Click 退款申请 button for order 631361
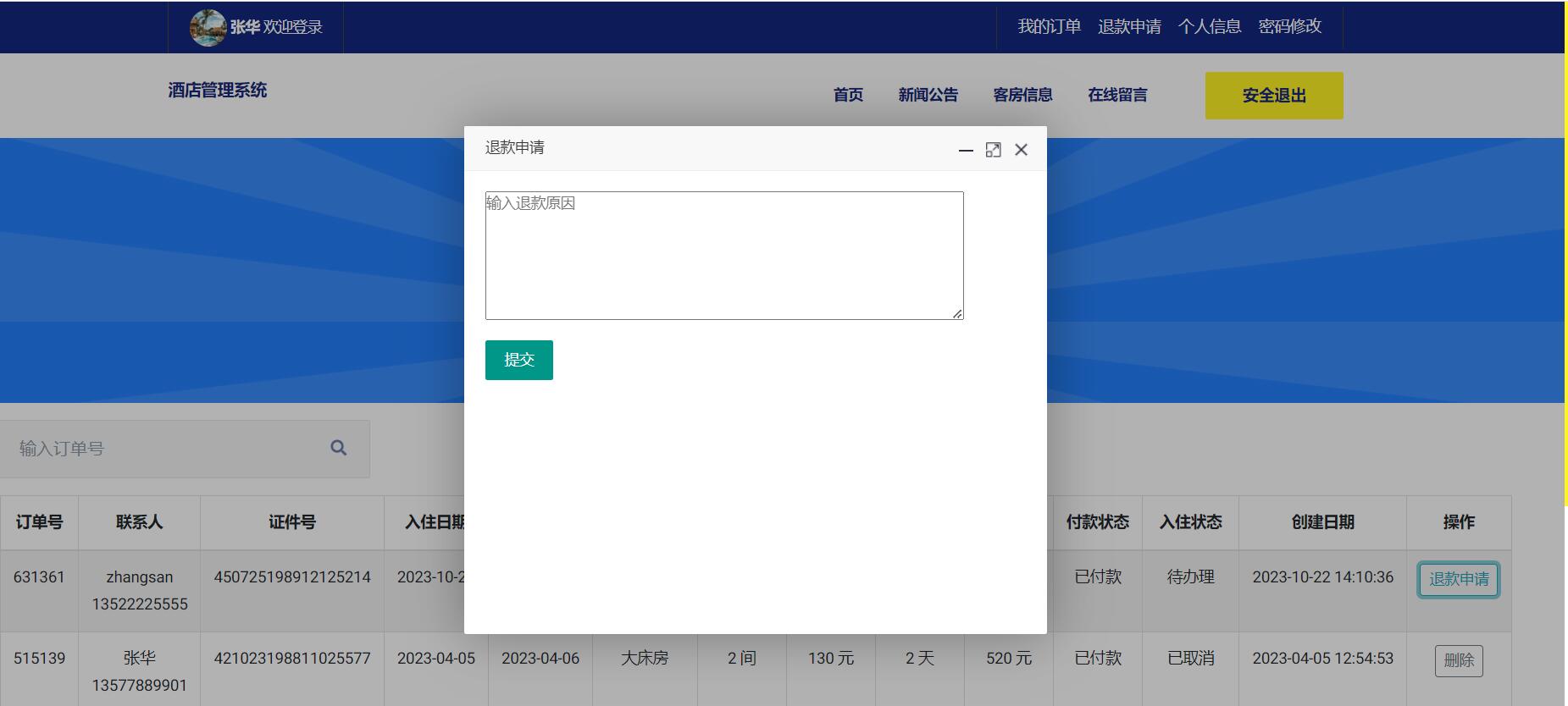Screen dimensions: 1568x706 [x=1459, y=580]
